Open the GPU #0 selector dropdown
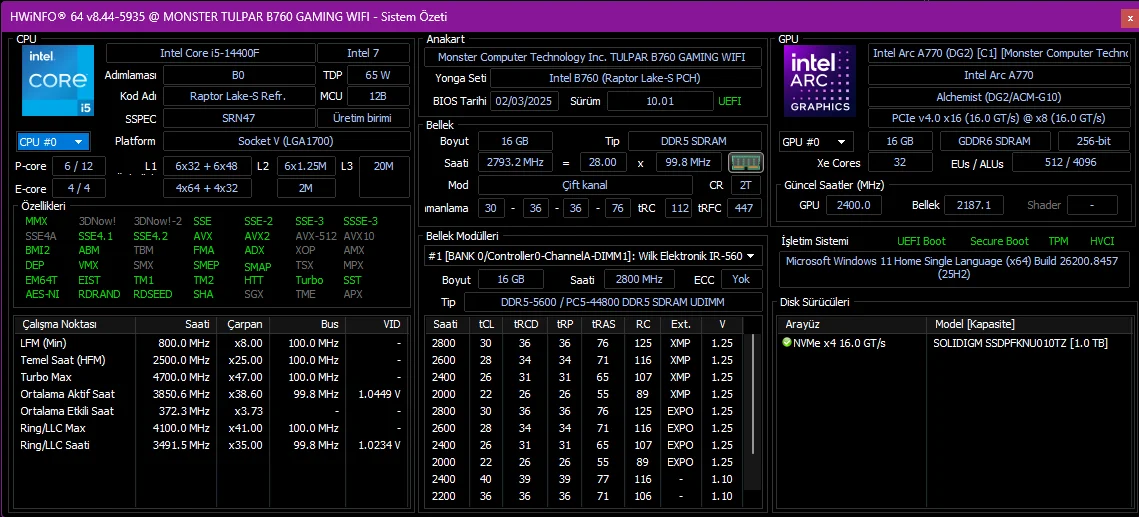 pos(818,142)
